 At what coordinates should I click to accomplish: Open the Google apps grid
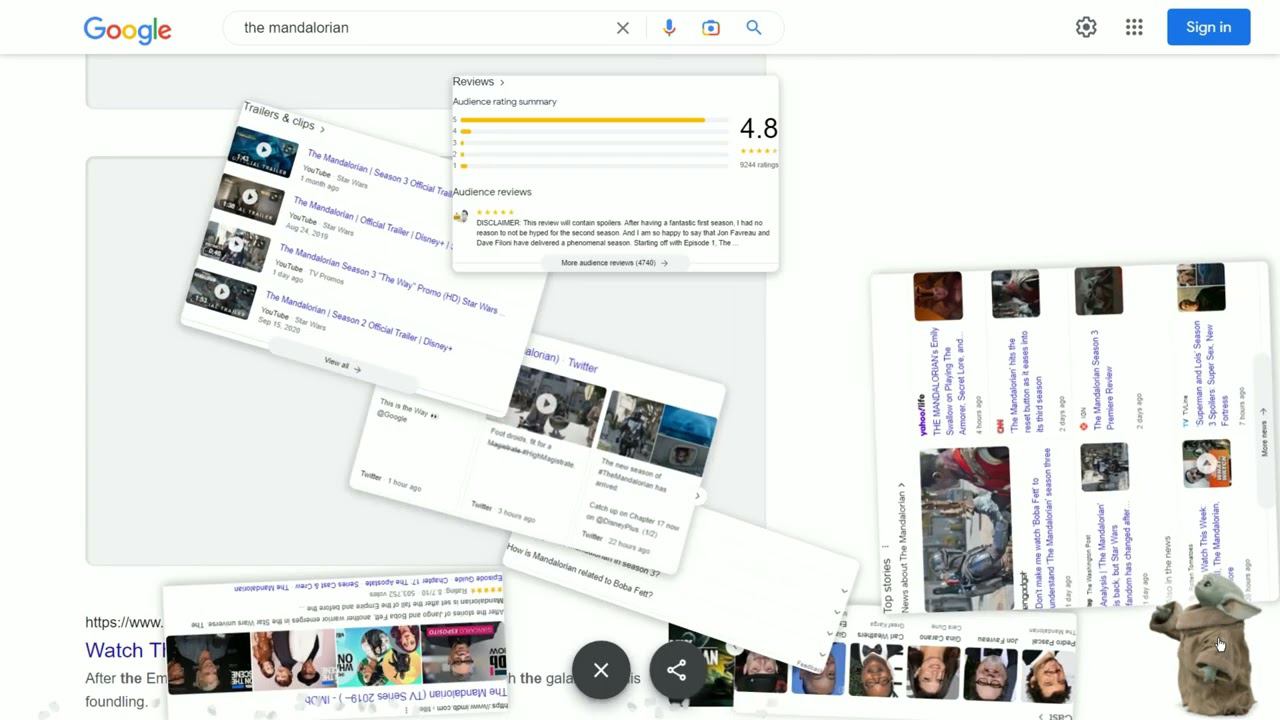click(x=1134, y=28)
